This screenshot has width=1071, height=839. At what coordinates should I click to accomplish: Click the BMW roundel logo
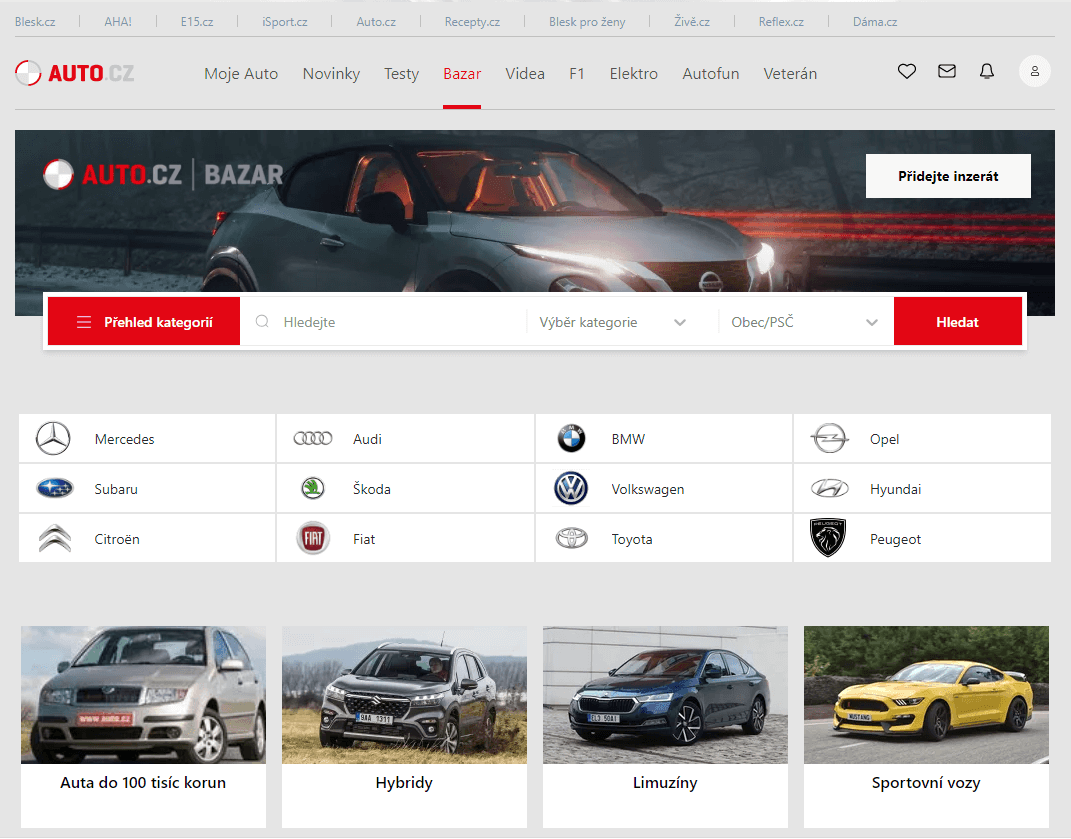point(572,439)
